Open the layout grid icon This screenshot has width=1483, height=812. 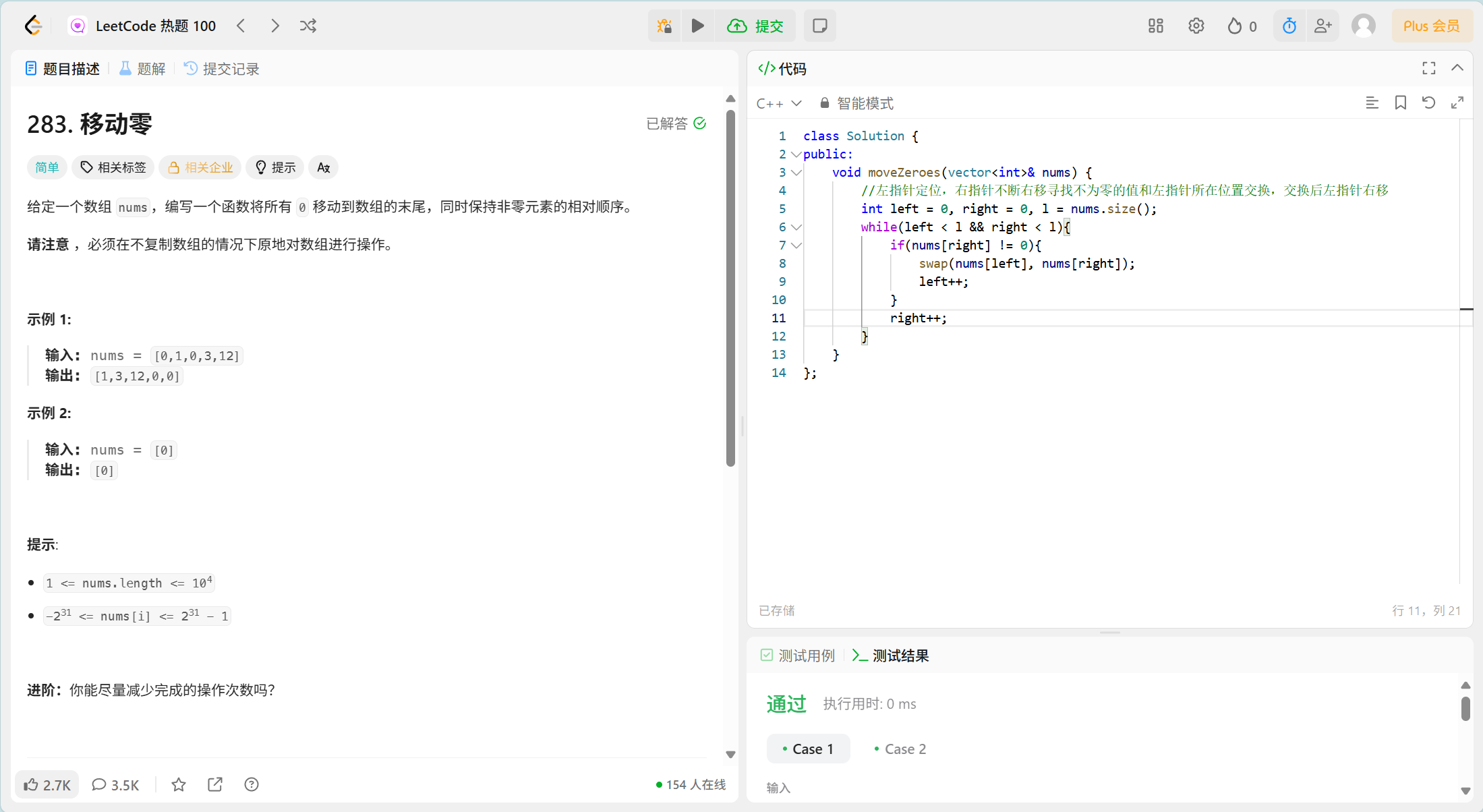[x=1156, y=26]
